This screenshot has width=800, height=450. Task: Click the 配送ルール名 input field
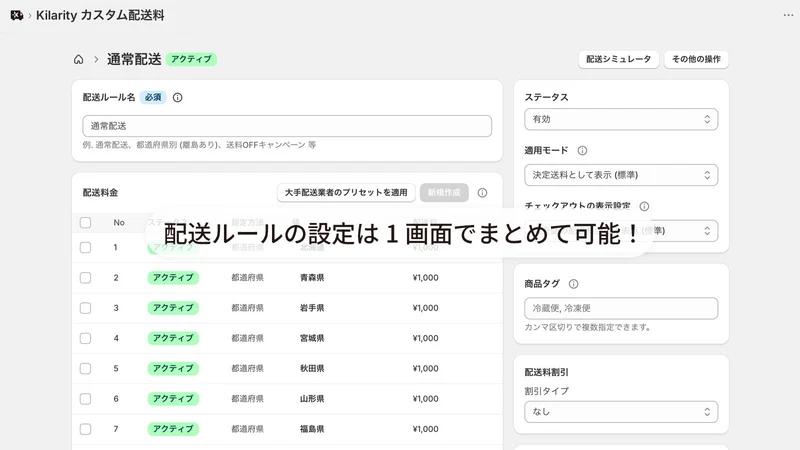coord(287,126)
